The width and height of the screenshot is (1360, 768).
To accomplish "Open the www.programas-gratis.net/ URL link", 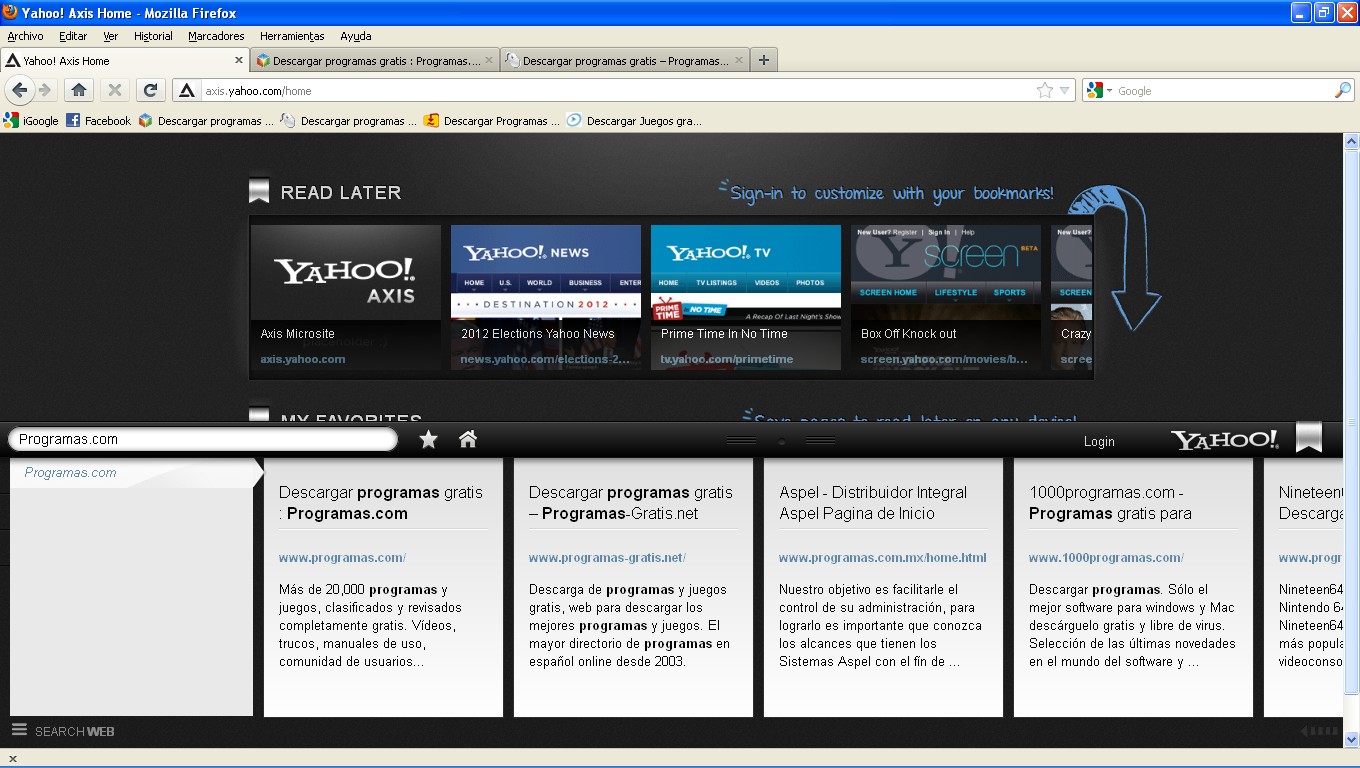I will 607,558.
